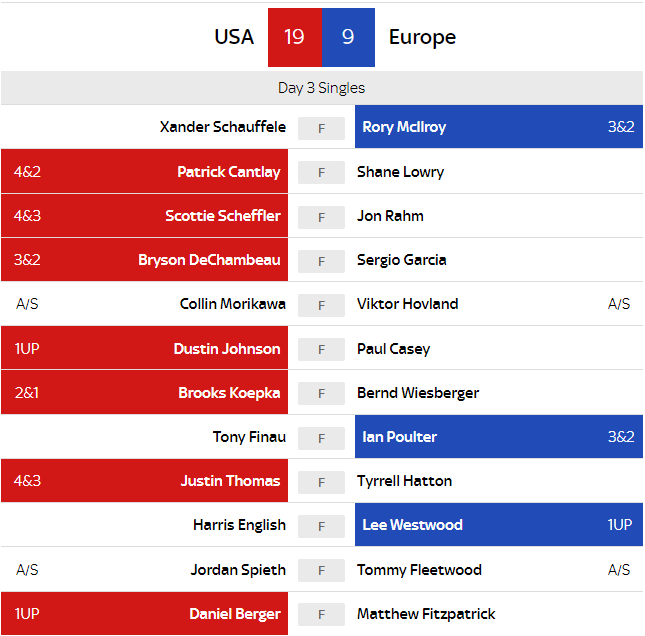Screen dimensions: 645x636
Task: Click Patrick Cantlay's name
Action: tap(229, 172)
